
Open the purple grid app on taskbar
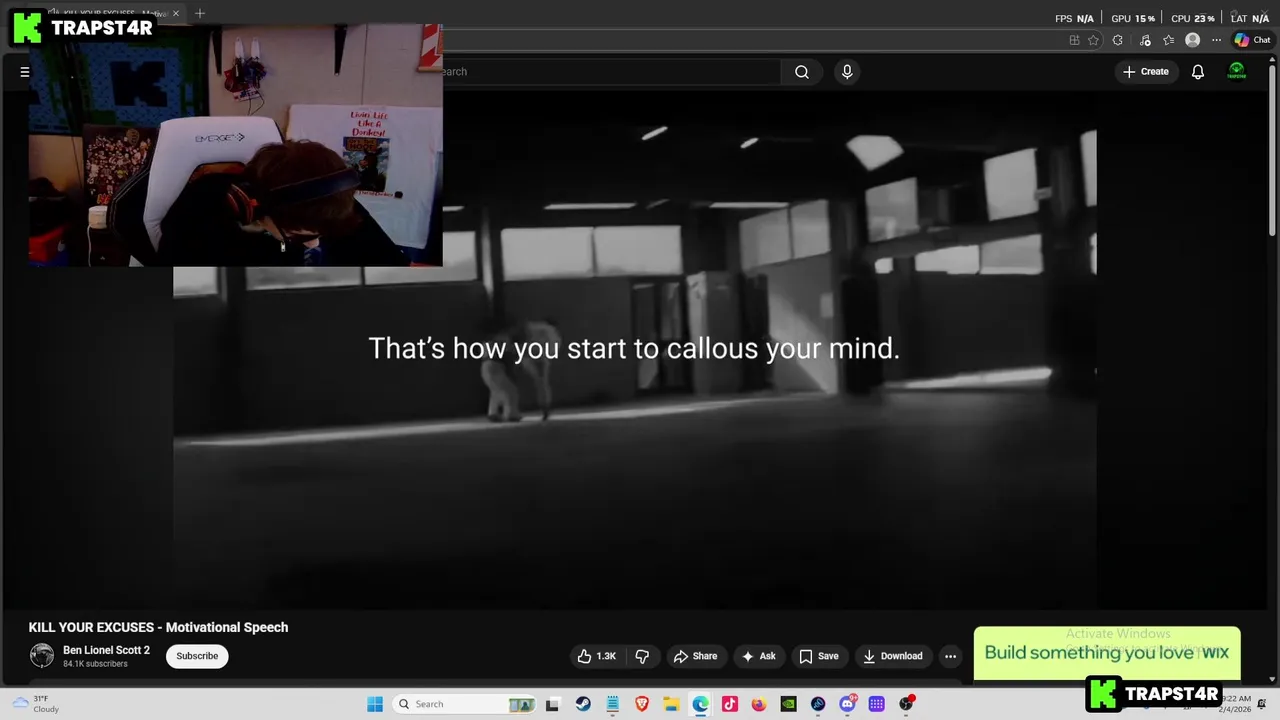(877, 704)
